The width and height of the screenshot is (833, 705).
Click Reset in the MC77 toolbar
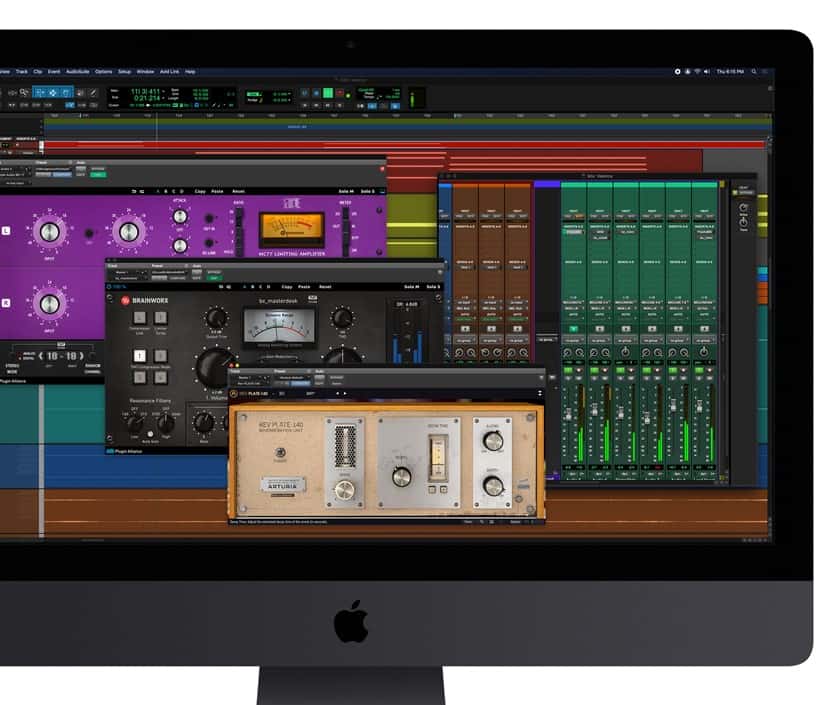coord(238,191)
